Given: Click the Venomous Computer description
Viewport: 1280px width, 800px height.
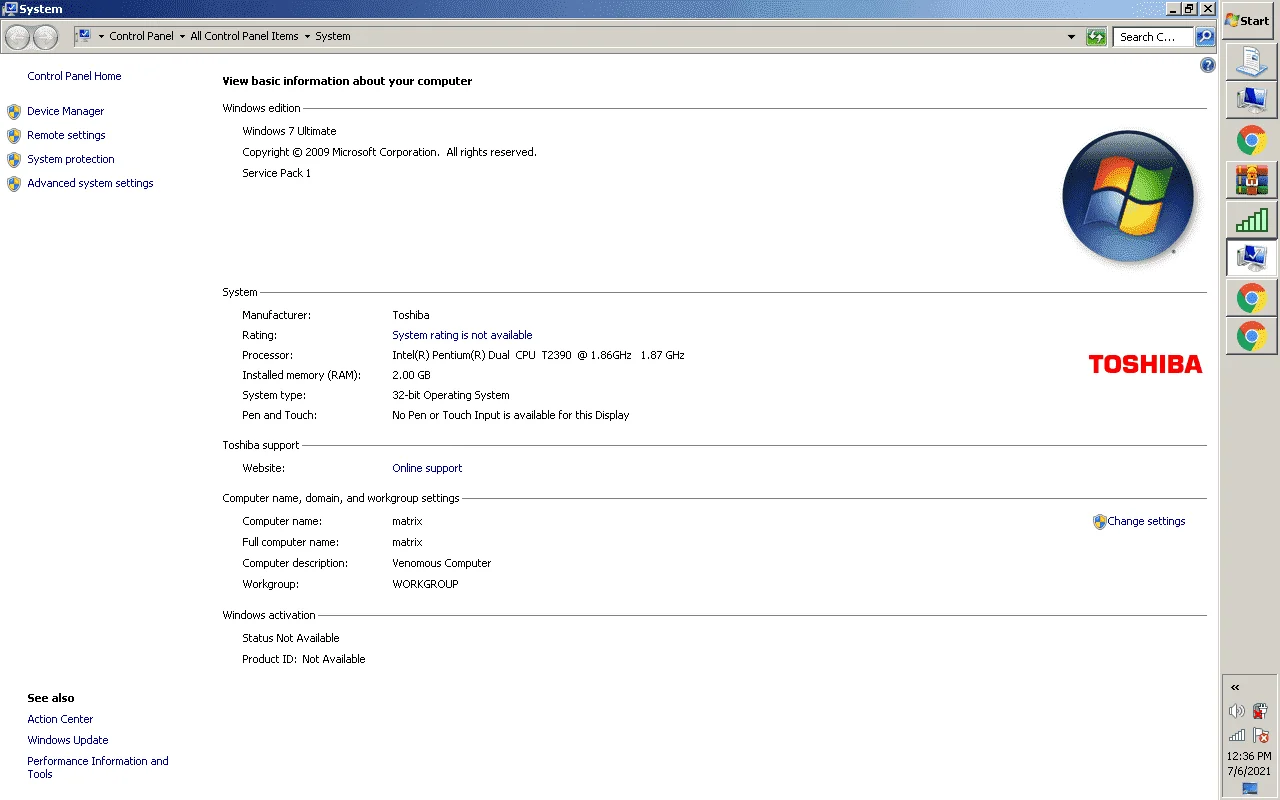Looking at the screenshot, I should coord(442,563).
